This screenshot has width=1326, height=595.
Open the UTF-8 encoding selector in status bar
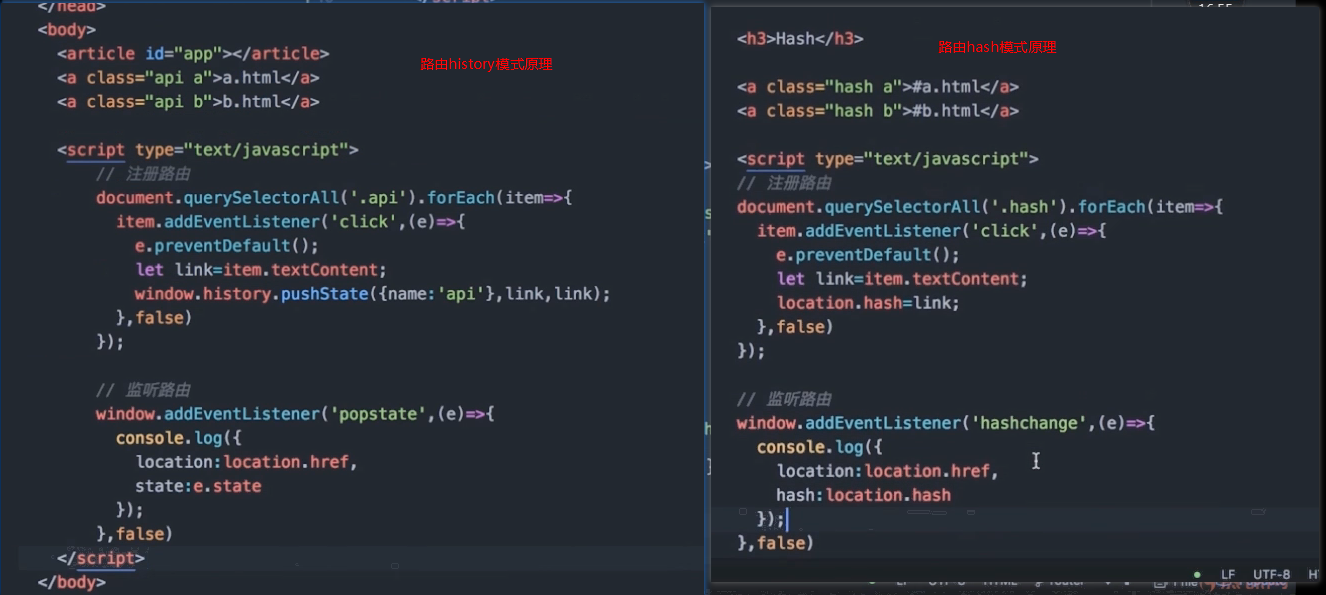click(1271, 575)
